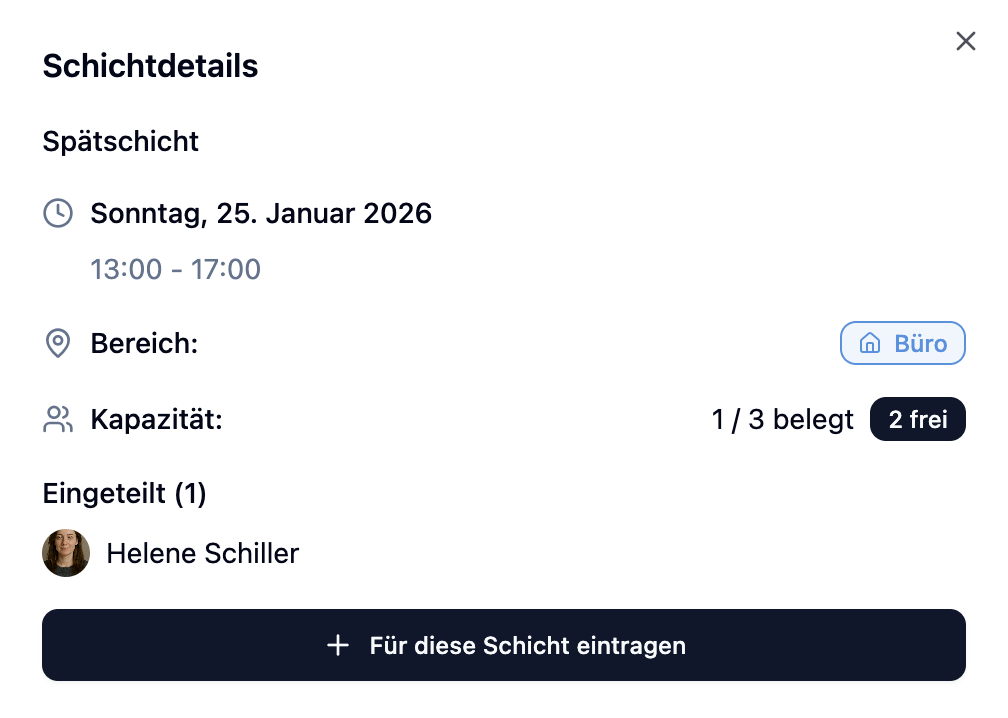Click the date Sonntag, 25. Januar 2026
1008x718 pixels.
tap(261, 213)
